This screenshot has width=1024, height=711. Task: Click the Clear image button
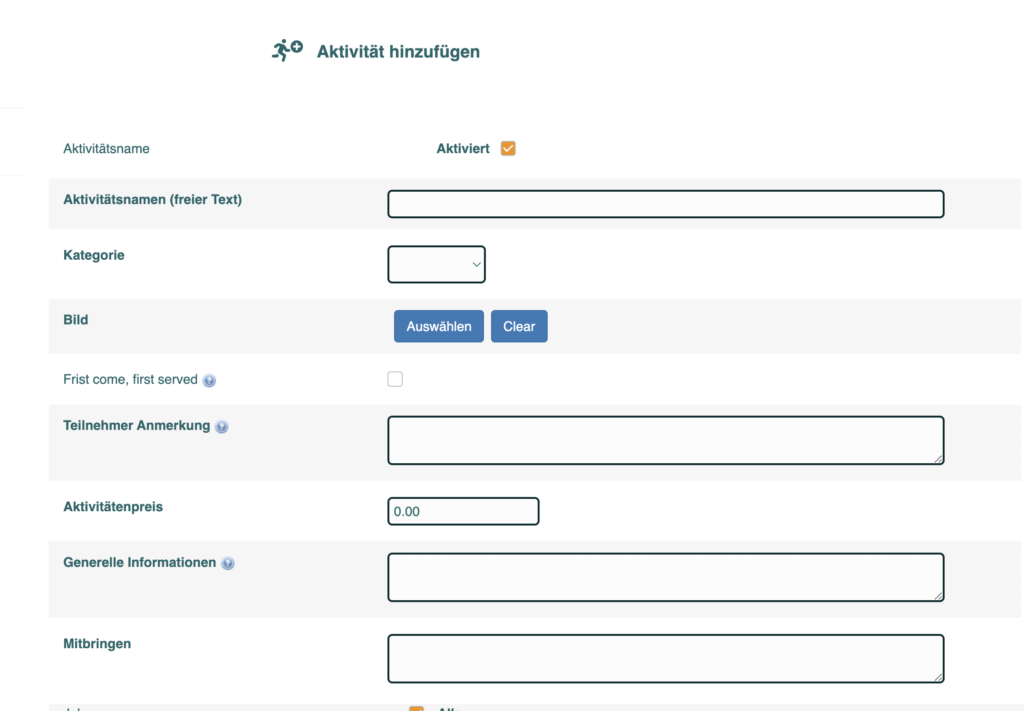click(x=519, y=326)
